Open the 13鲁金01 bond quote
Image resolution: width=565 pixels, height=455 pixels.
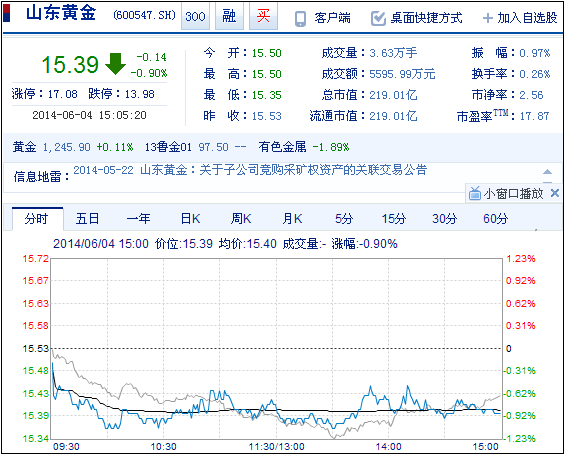pyautogui.click(x=168, y=147)
